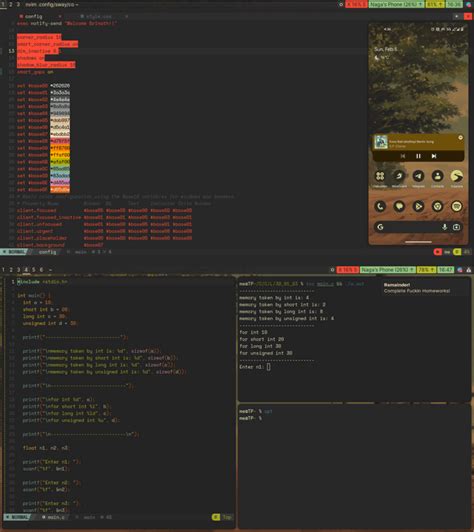Click the 'memory taken by long int' terminal line
This screenshot has height=532, width=474.
click(x=281, y=311)
